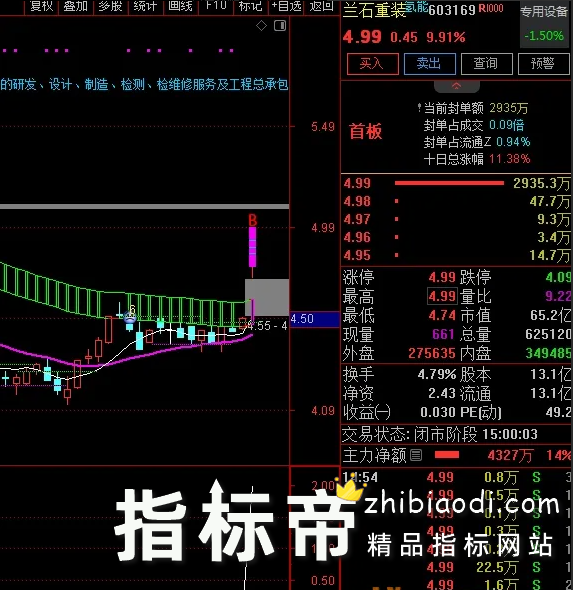Toggle the side panel layout icon
Screen dimensions: 573x590
pyautogui.click(x=280, y=26)
